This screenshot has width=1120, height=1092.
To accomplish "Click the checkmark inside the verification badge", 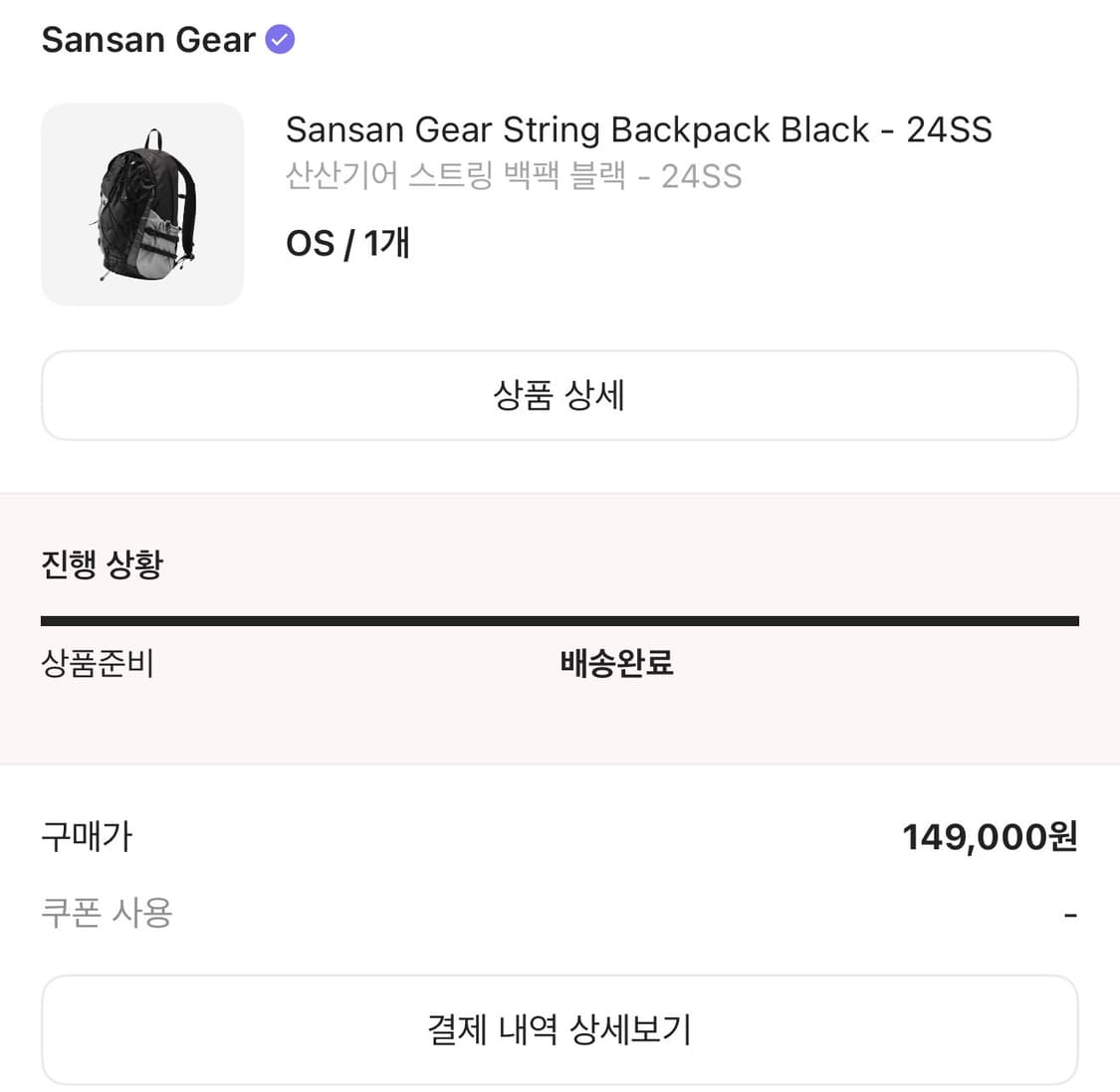I will click(x=280, y=38).
